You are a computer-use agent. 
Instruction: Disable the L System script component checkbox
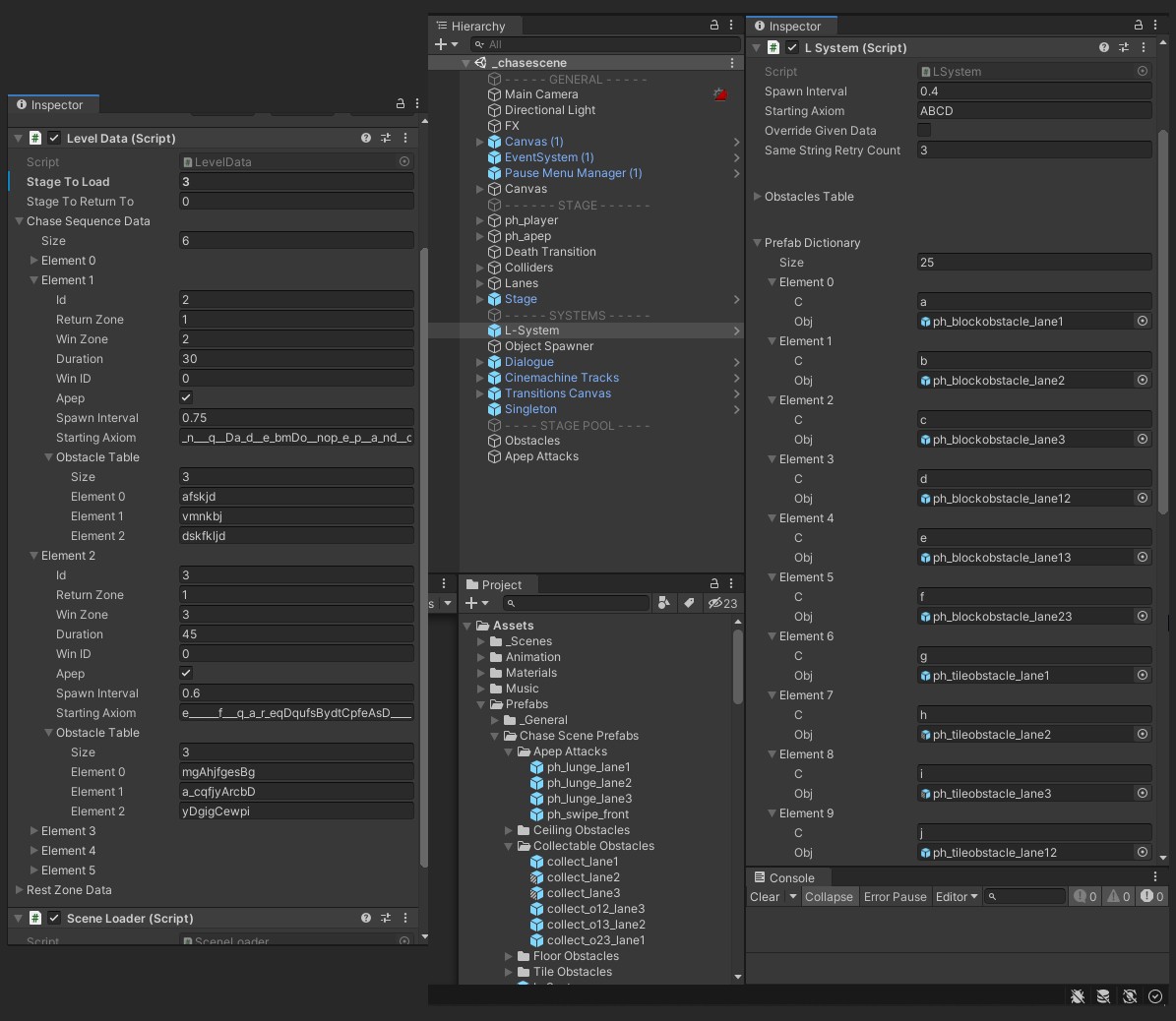point(792,47)
